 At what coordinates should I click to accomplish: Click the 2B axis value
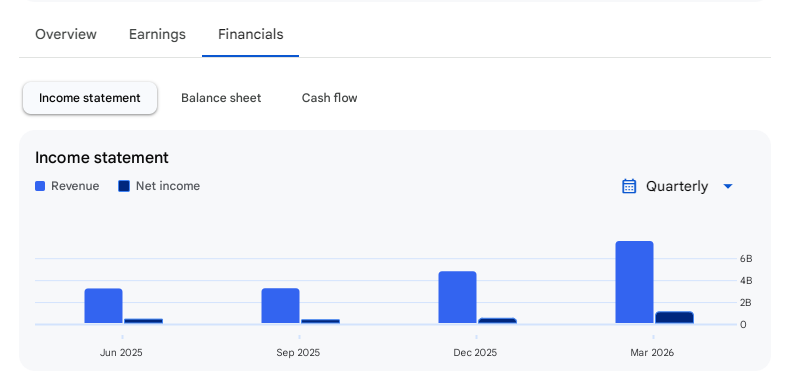pos(746,303)
